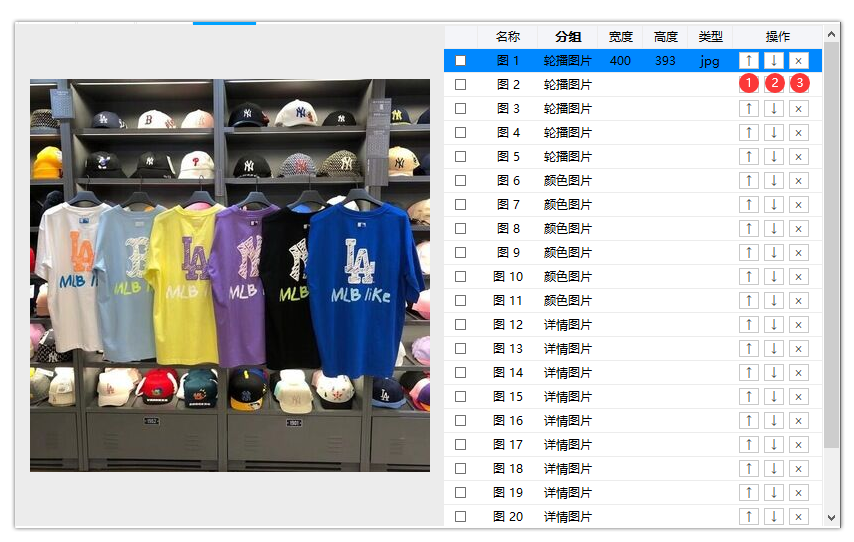Enable the checkbox for 图 9
The width and height of the screenshot is (854, 542).
460,252
